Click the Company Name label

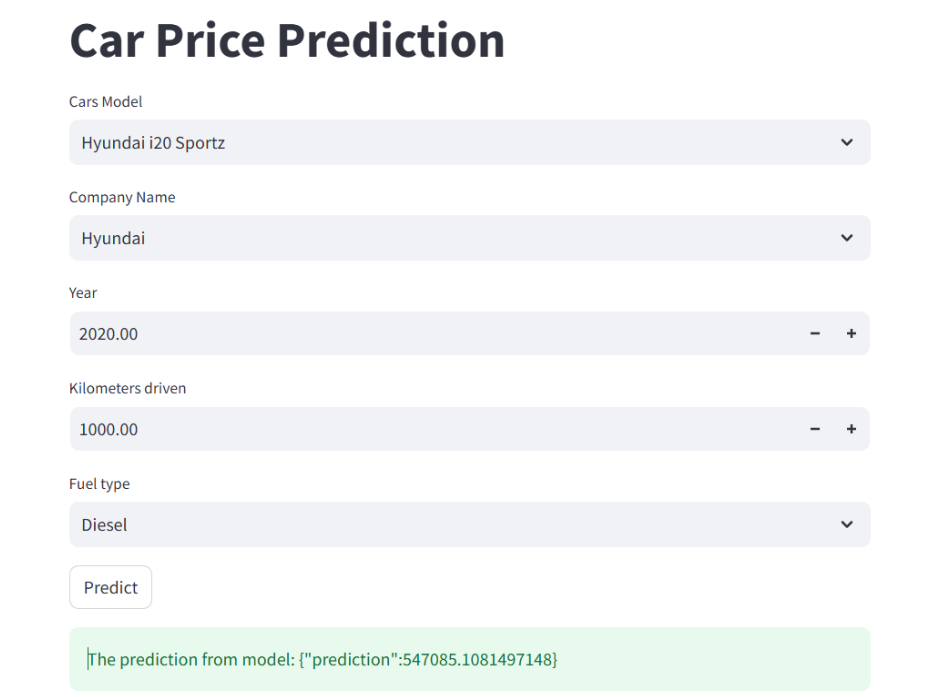122,197
